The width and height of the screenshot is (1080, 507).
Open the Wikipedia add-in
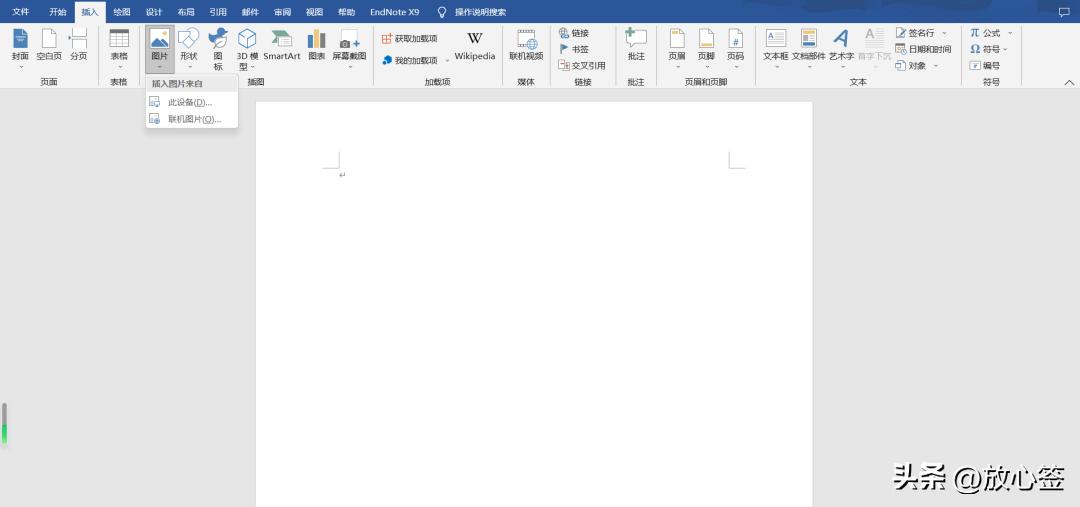coord(475,47)
